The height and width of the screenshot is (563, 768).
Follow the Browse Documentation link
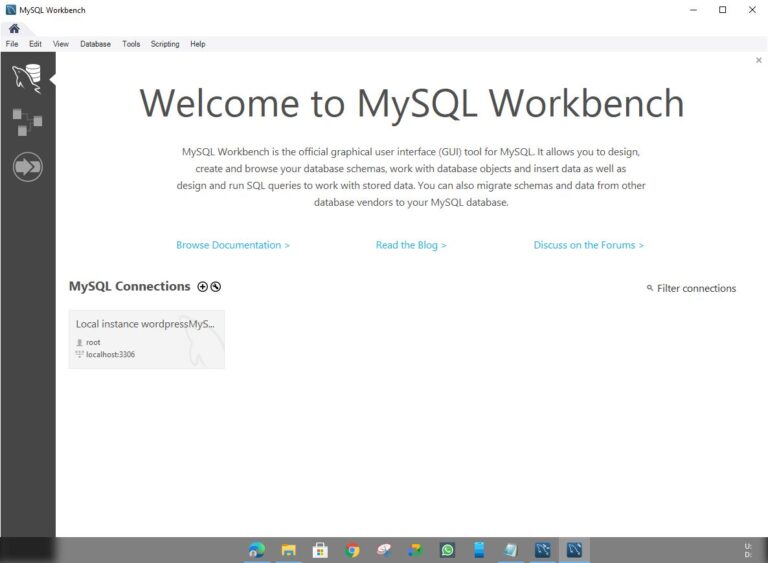233,245
